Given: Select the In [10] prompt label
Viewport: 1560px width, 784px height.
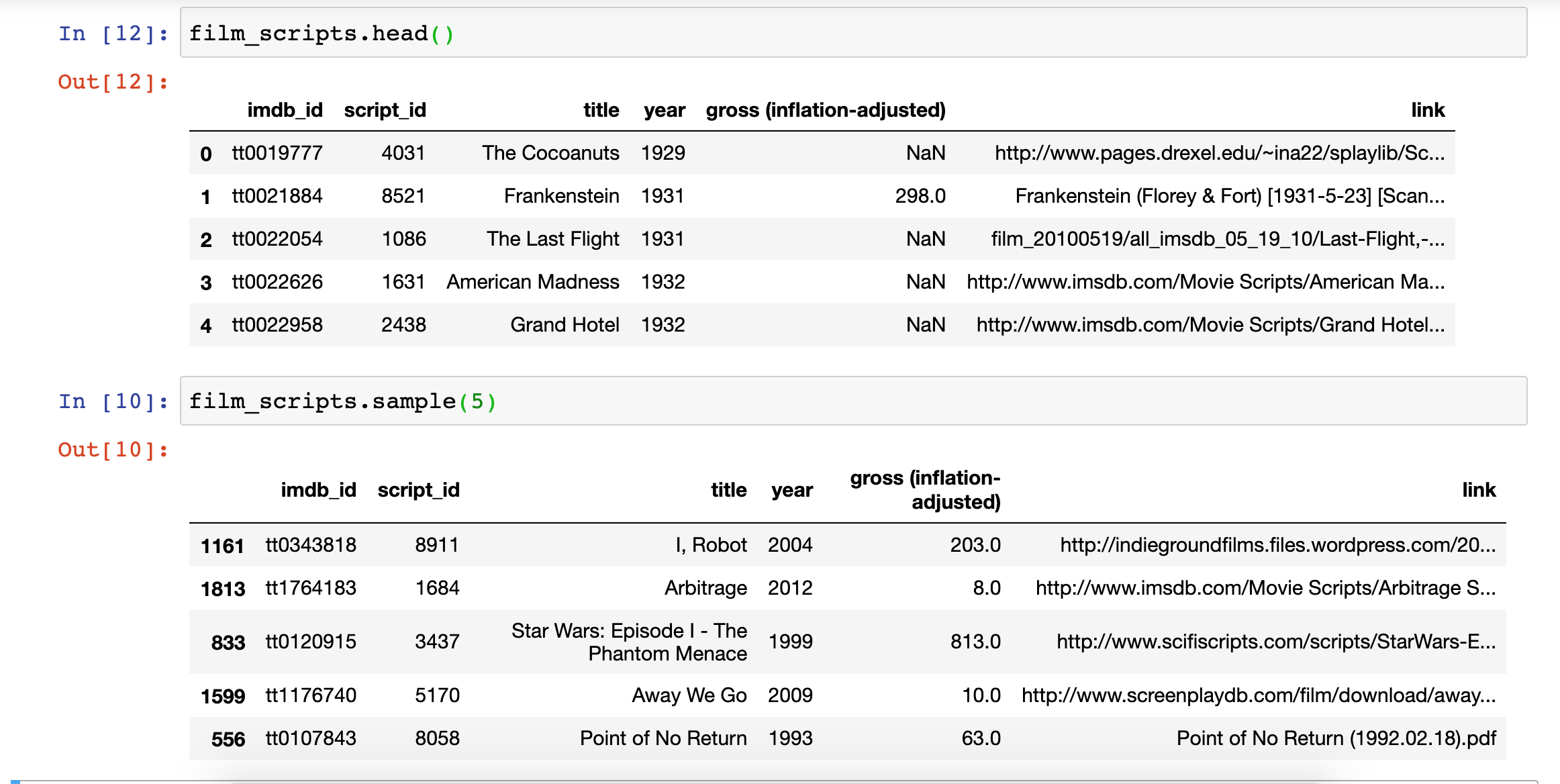Looking at the screenshot, I should coord(113,401).
